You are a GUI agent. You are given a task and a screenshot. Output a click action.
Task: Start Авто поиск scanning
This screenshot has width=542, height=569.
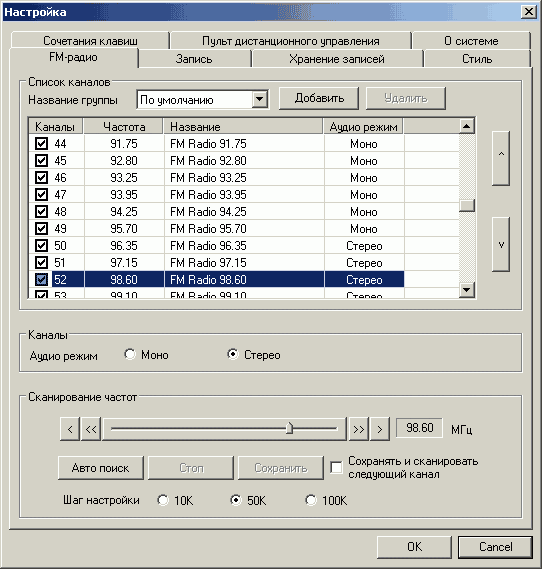tap(100, 468)
